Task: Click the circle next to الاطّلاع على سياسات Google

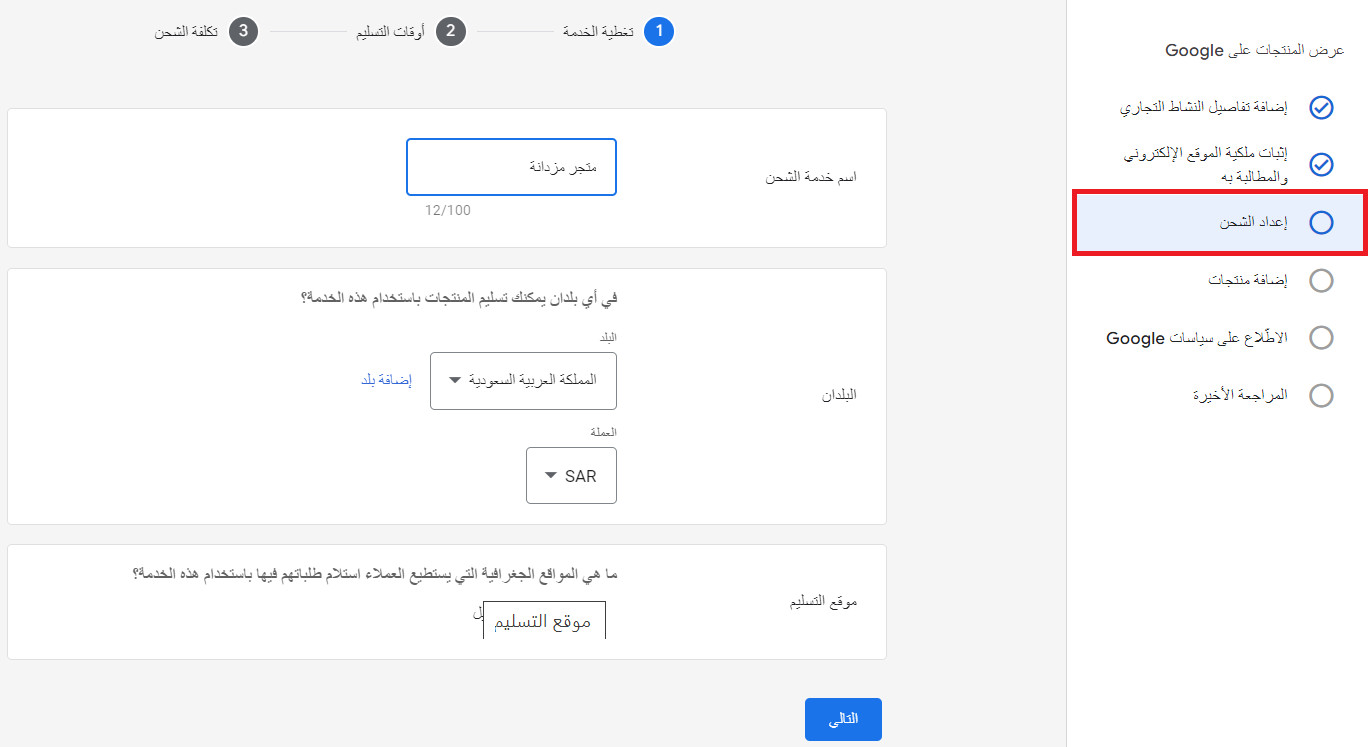Action: [x=1321, y=338]
